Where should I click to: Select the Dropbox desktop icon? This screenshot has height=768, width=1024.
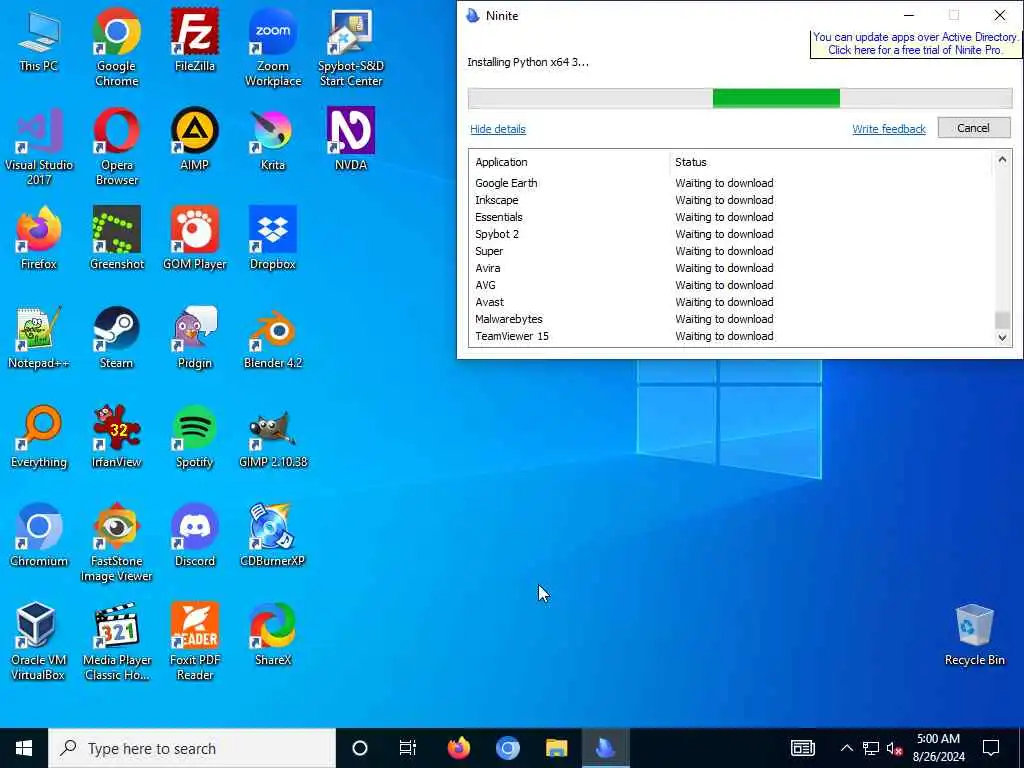tap(273, 238)
